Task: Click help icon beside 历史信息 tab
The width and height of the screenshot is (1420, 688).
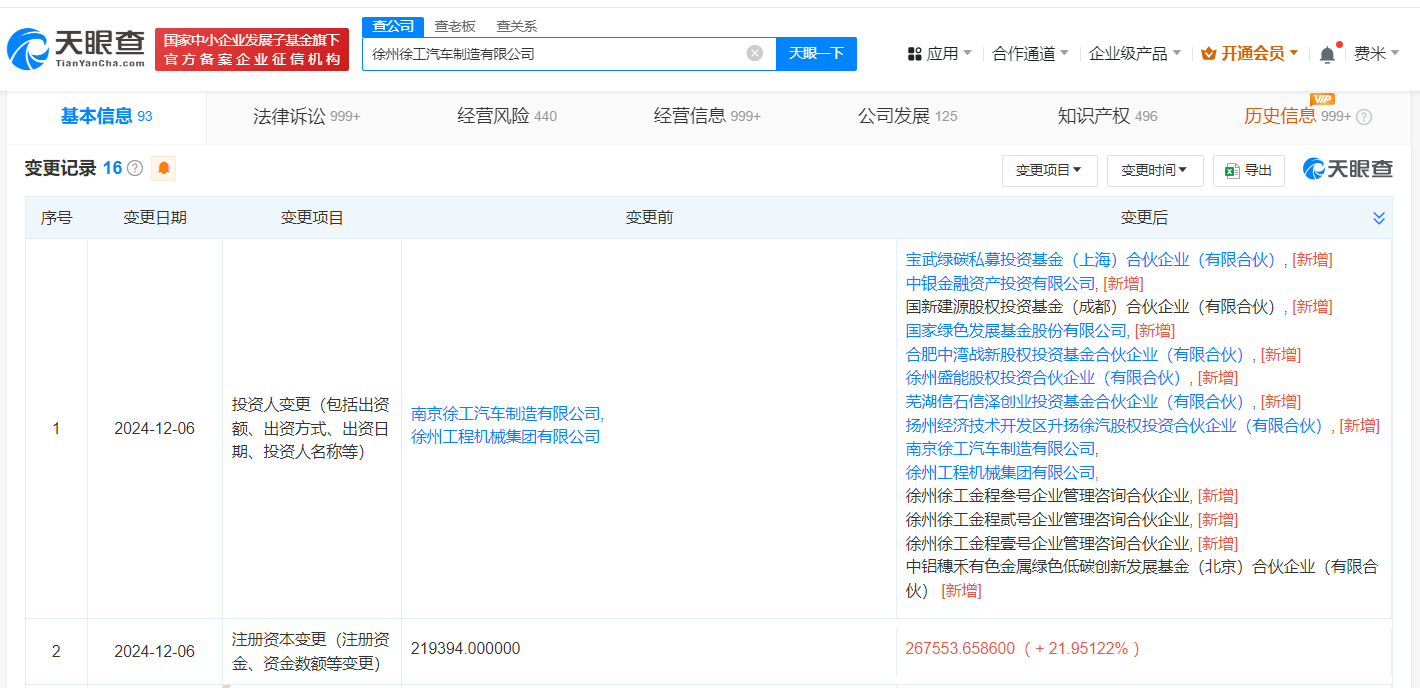Action: coord(1364,117)
